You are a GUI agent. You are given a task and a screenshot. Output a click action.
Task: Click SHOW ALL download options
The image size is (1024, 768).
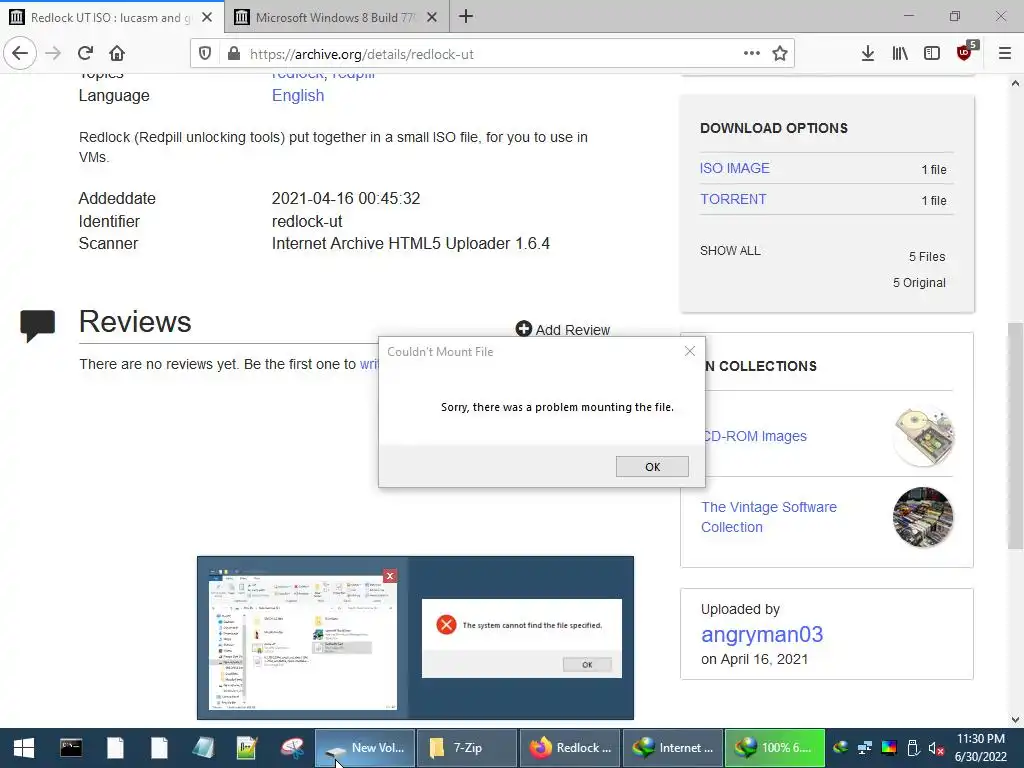(730, 251)
